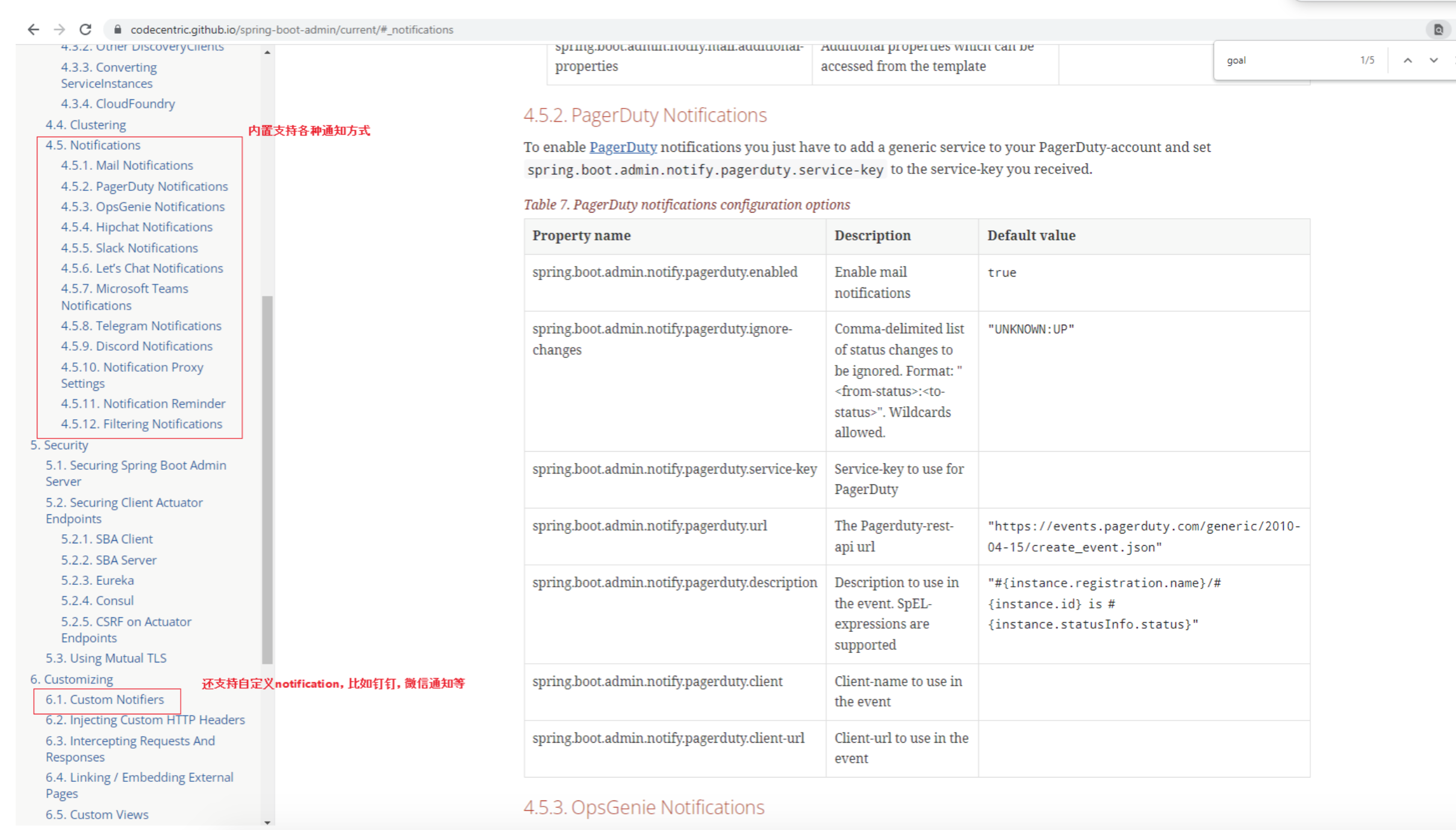This screenshot has width=1456, height=830.
Task: Jump to previous find result arrow
Action: 1407,60
